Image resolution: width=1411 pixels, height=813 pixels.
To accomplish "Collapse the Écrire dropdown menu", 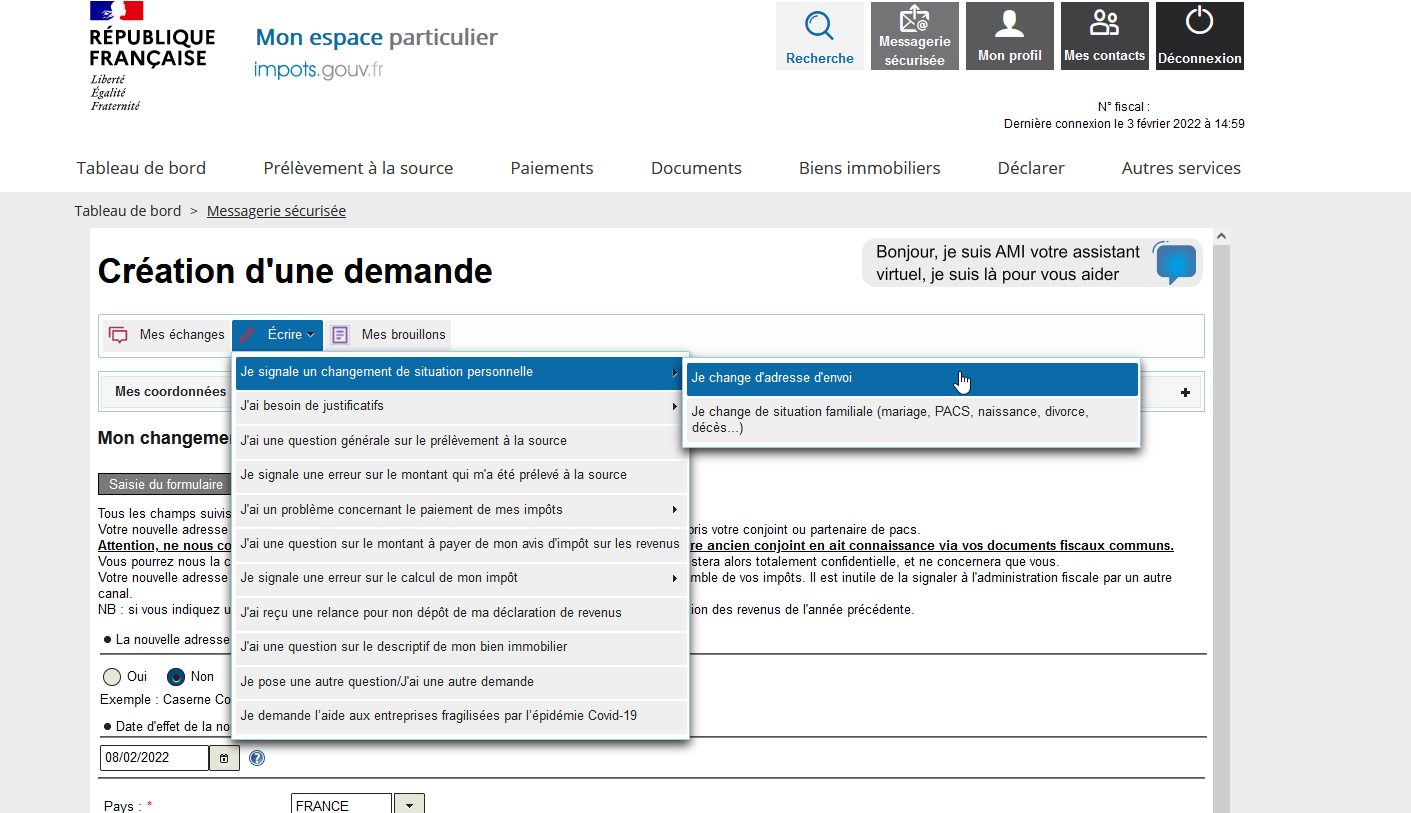I will (278, 335).
